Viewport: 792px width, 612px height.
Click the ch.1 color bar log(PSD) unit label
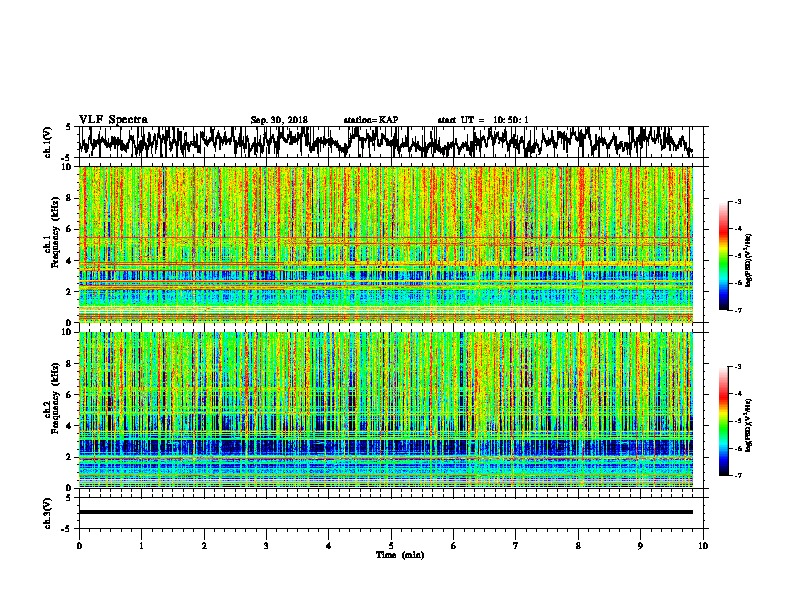pos(749,261)
